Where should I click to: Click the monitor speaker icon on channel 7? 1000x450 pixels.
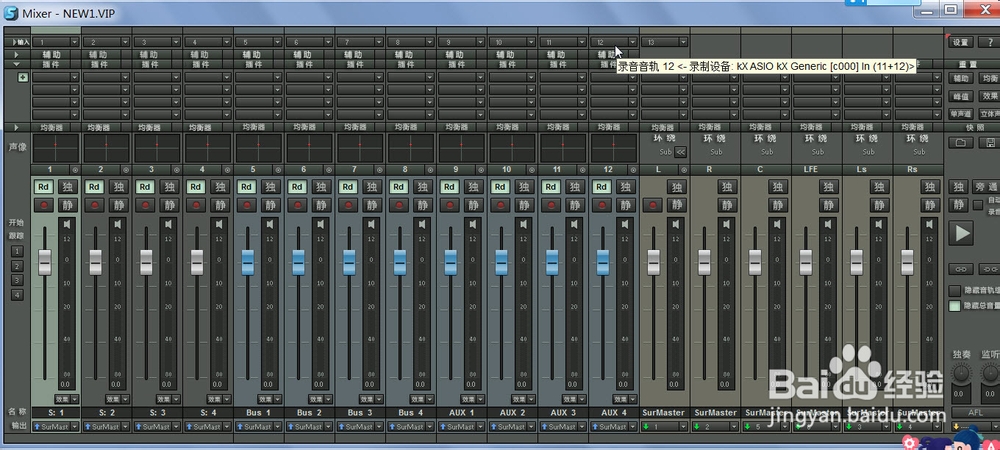click(x=371, y=224)
